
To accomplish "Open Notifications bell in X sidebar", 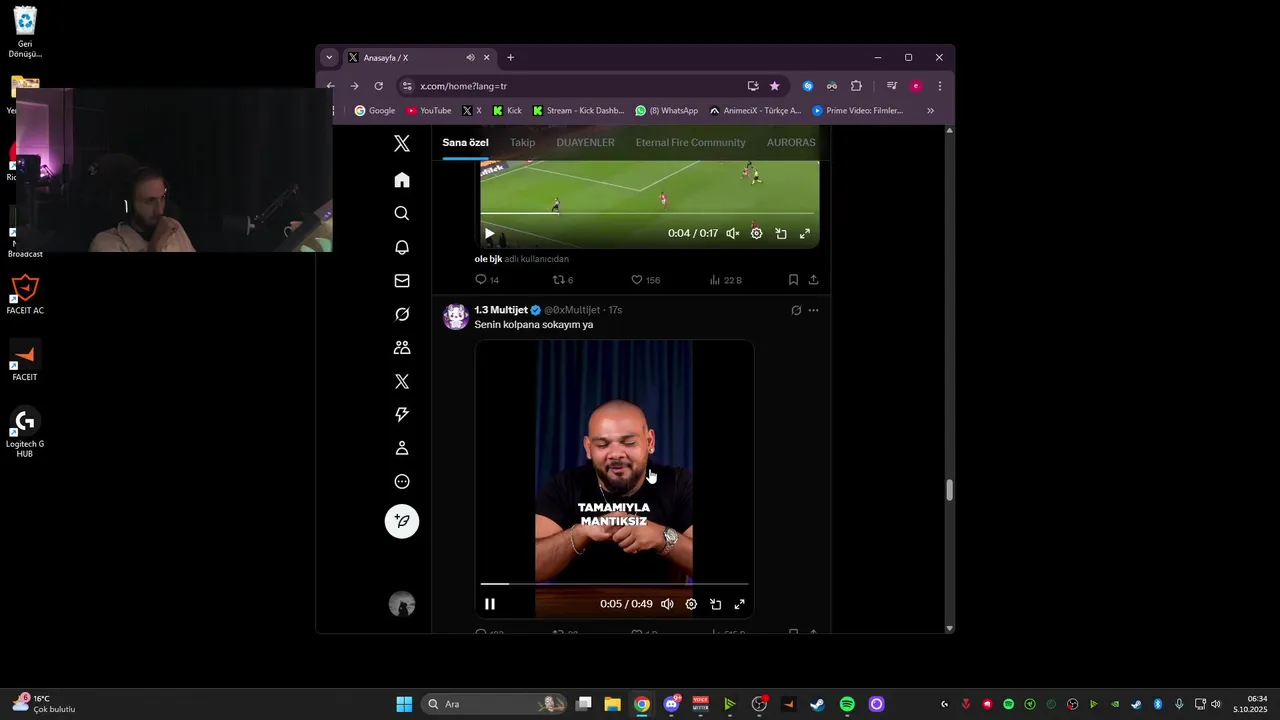I will point(402,247).
